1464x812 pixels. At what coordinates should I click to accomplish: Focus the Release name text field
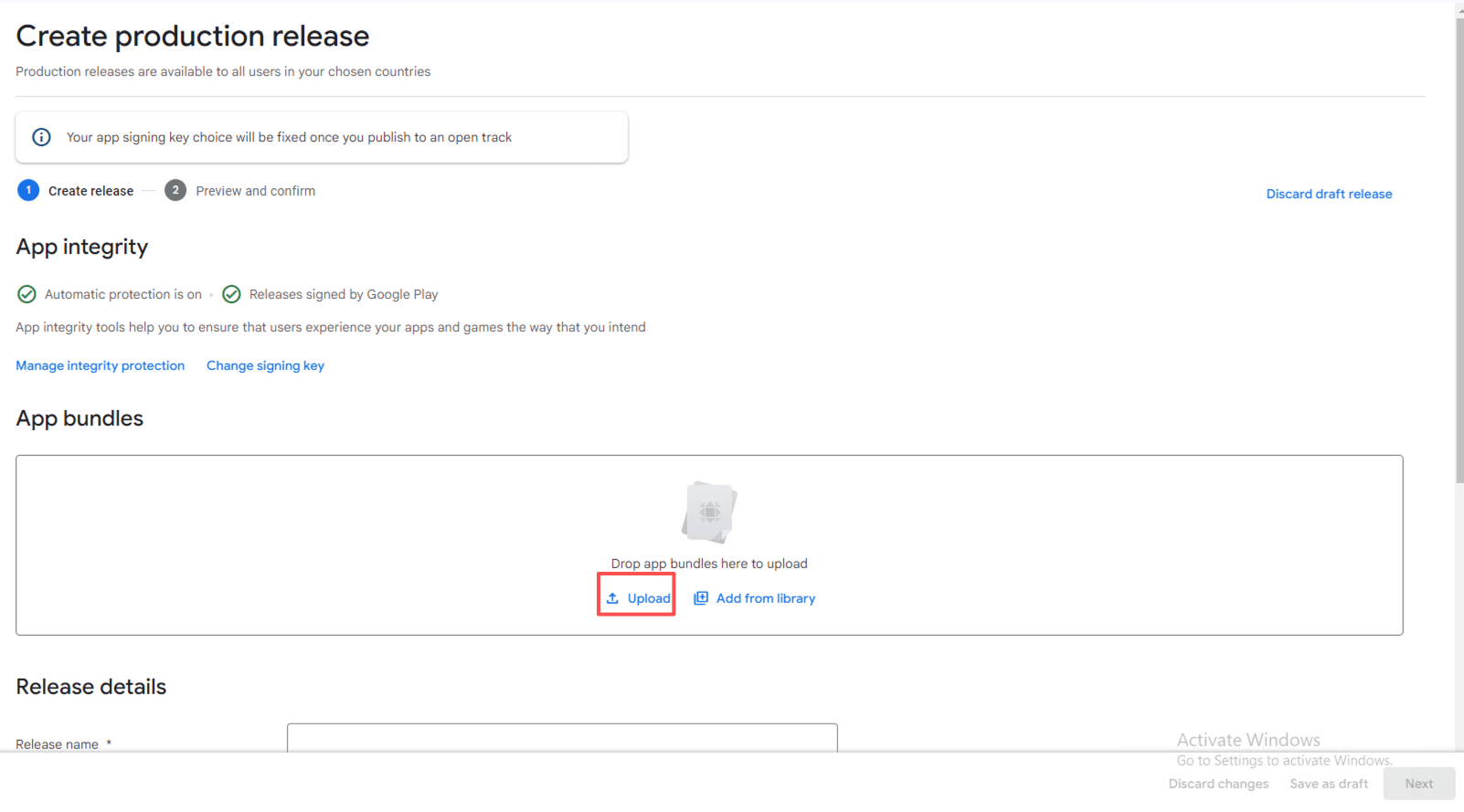click(x=562, y=738)
